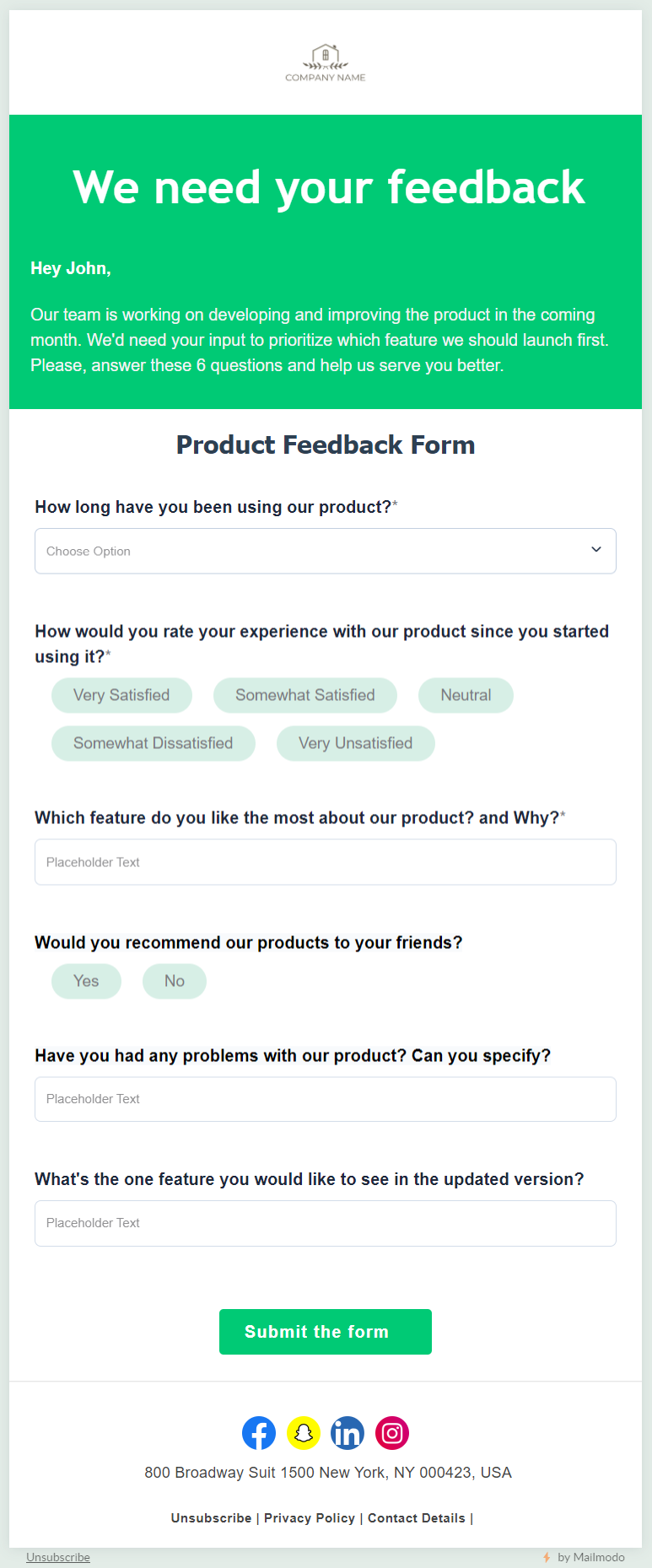Image resolution: width=652 pixels, height=1568 pixels.
Task: Select the Very Satisfied option
Action: pyautogui.click(x=121, y=695)
